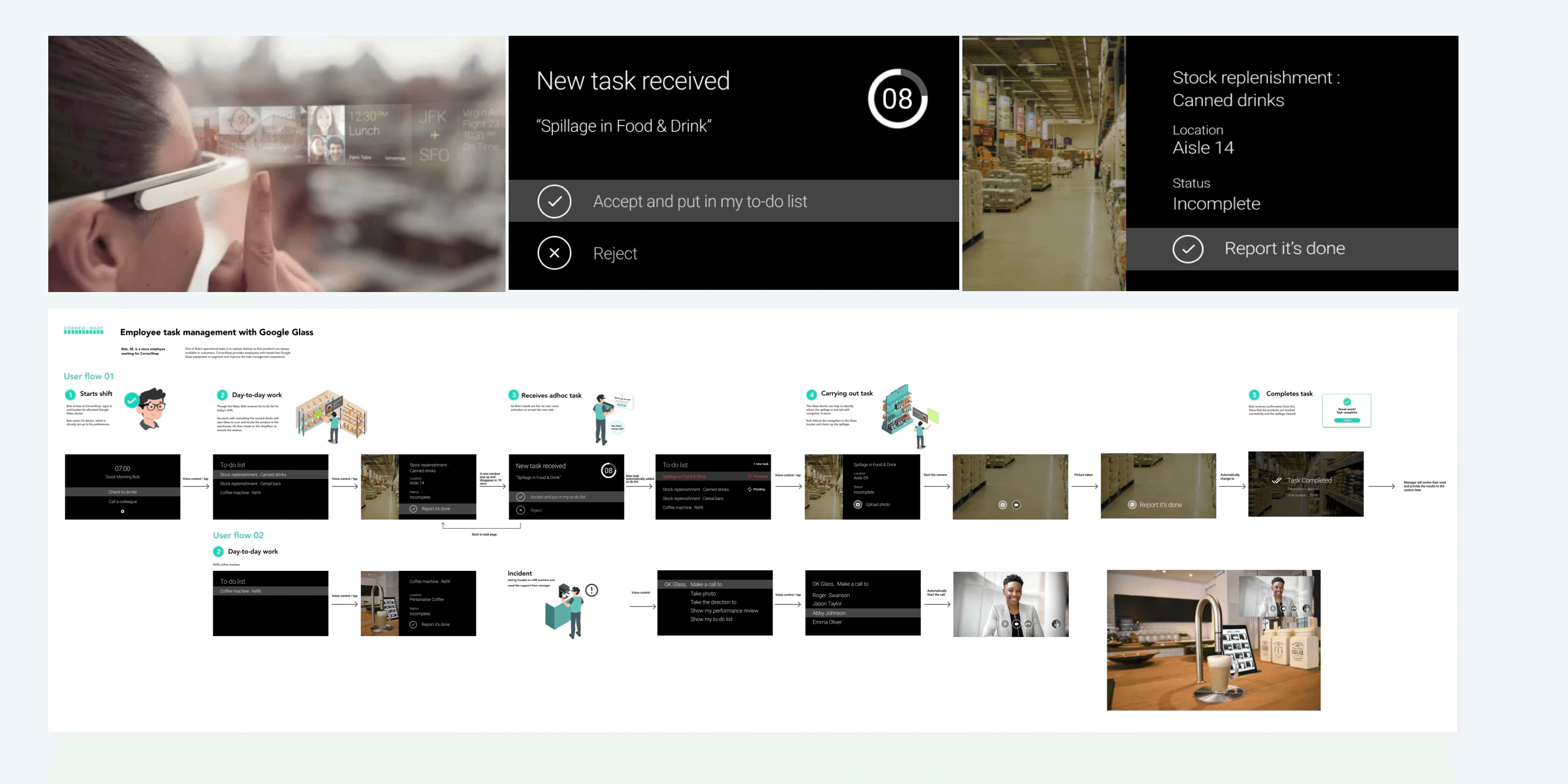Select Check to-do list on Good Morning Bob screen
Viewport: 1568px width, 784px height.
click(x=122, y=492)
